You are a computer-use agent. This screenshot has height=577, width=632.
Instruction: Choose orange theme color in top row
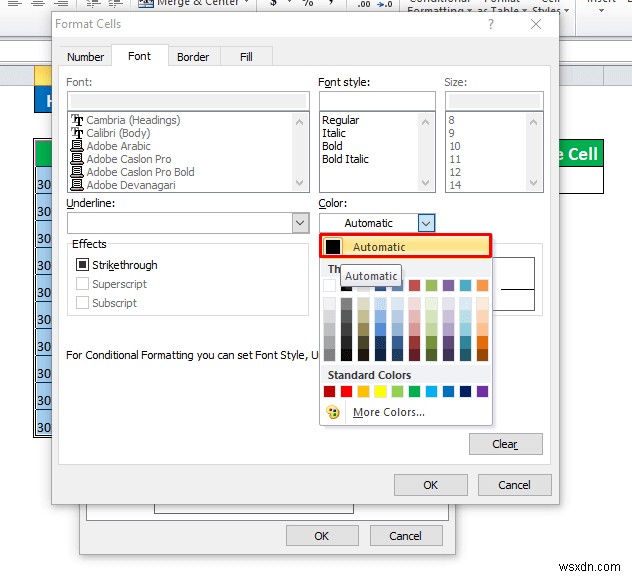tap(482, 285)
